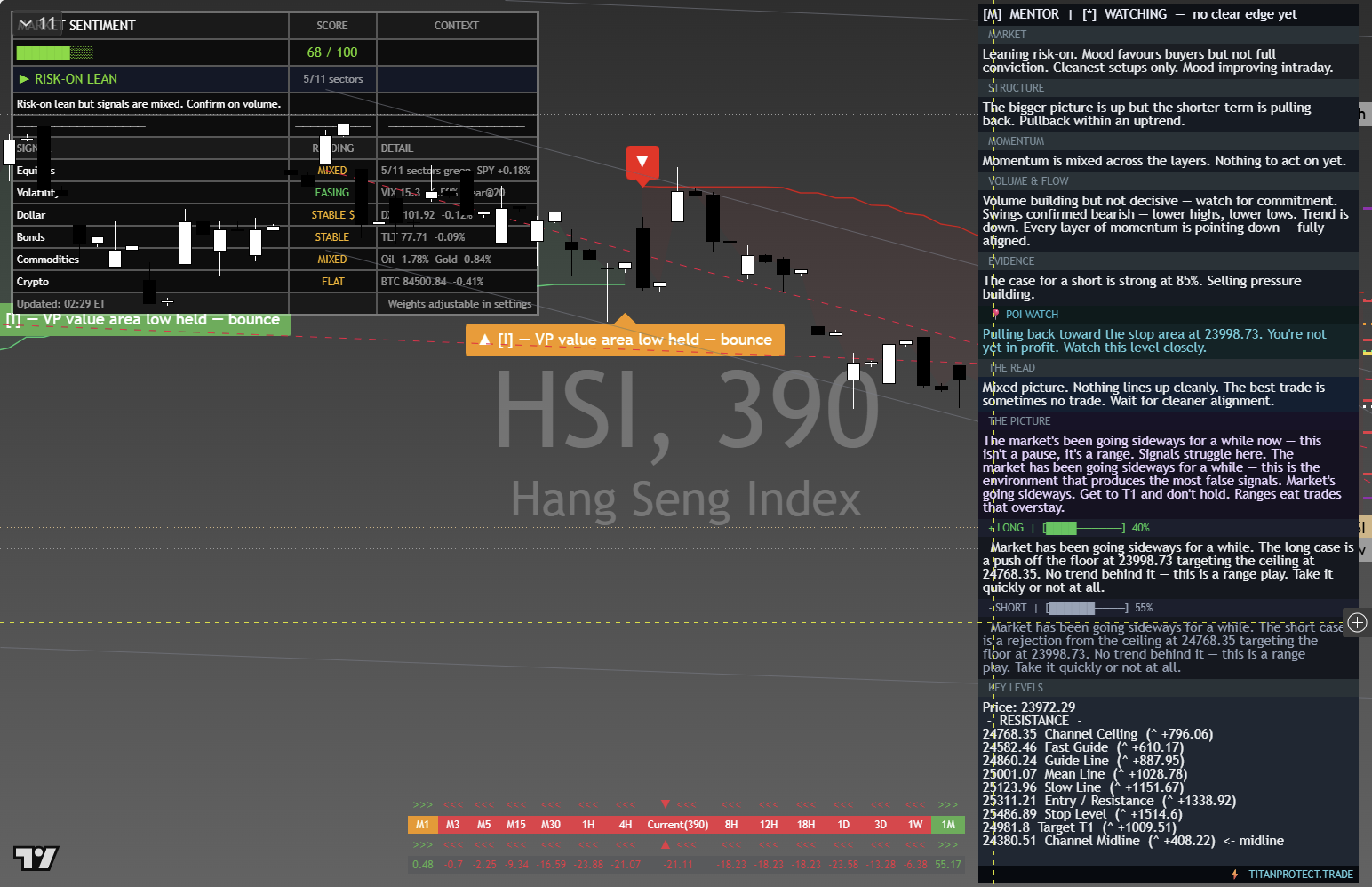1372x887 pixels.
Task: Select the orange 'VP value area low held — bounce' label
Action: [x=625, y=340]
